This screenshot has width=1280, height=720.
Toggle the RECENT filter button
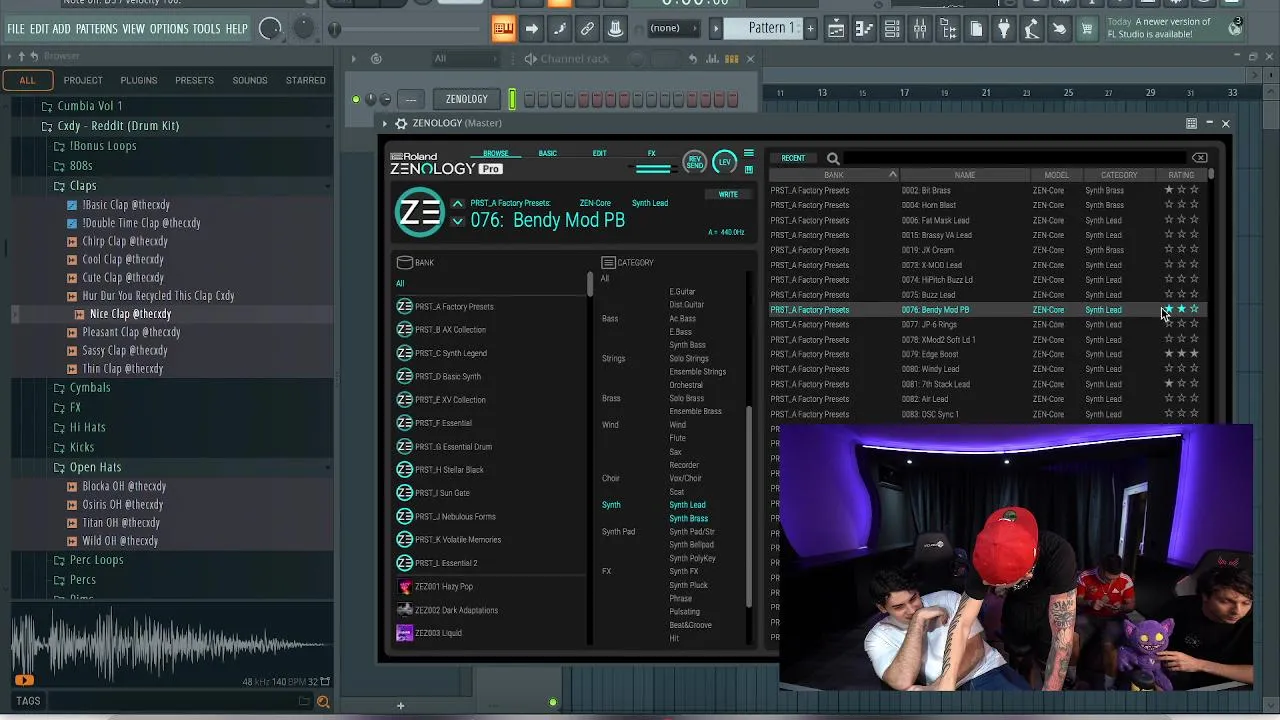tap(793, 158)
